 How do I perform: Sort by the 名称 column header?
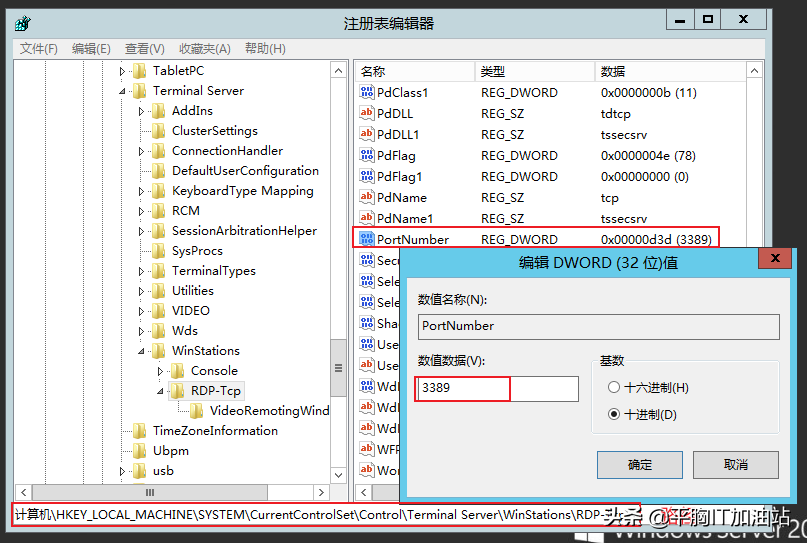coord(415,72)
